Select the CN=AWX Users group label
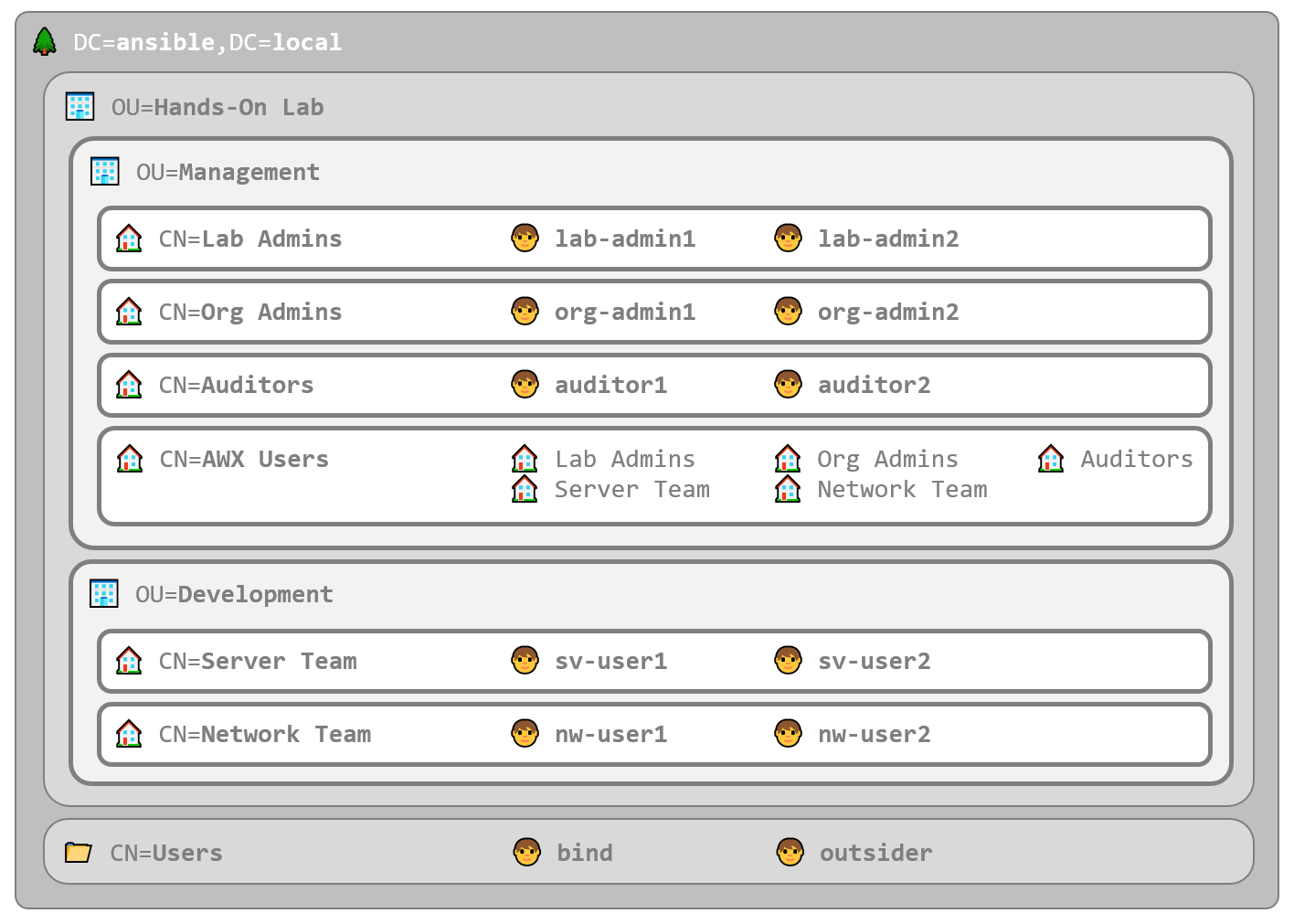Image resolution: width=1294 pixels, height=924 pixels. pos(244,460)
